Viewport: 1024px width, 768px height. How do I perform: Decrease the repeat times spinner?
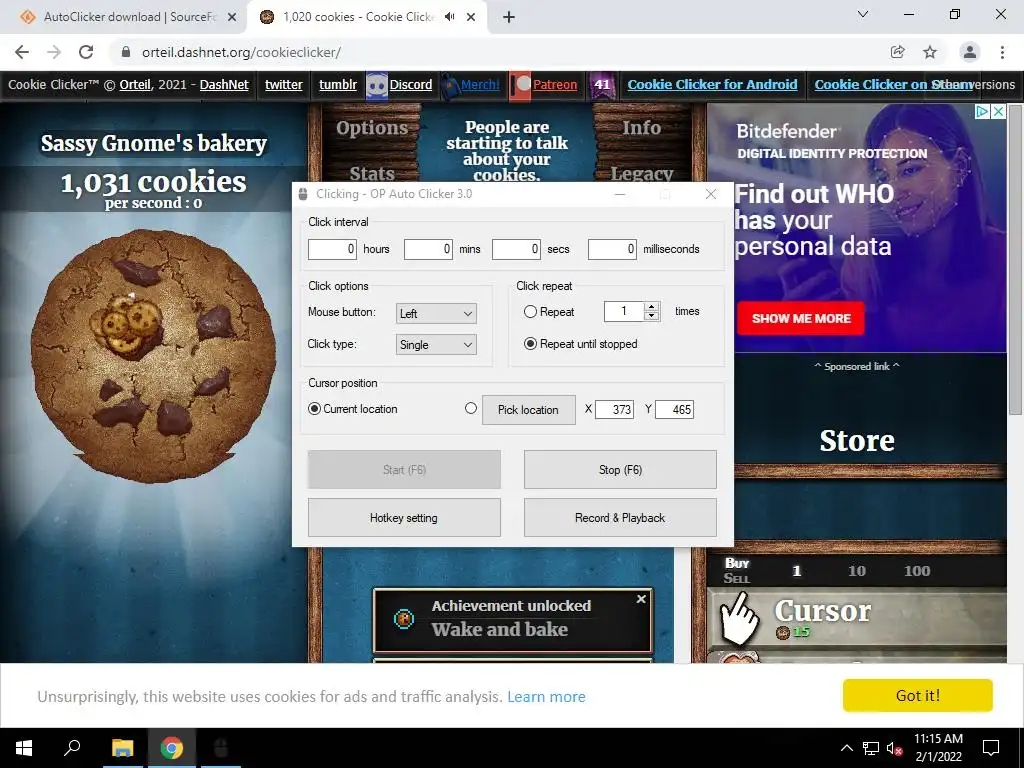[651, 316]
